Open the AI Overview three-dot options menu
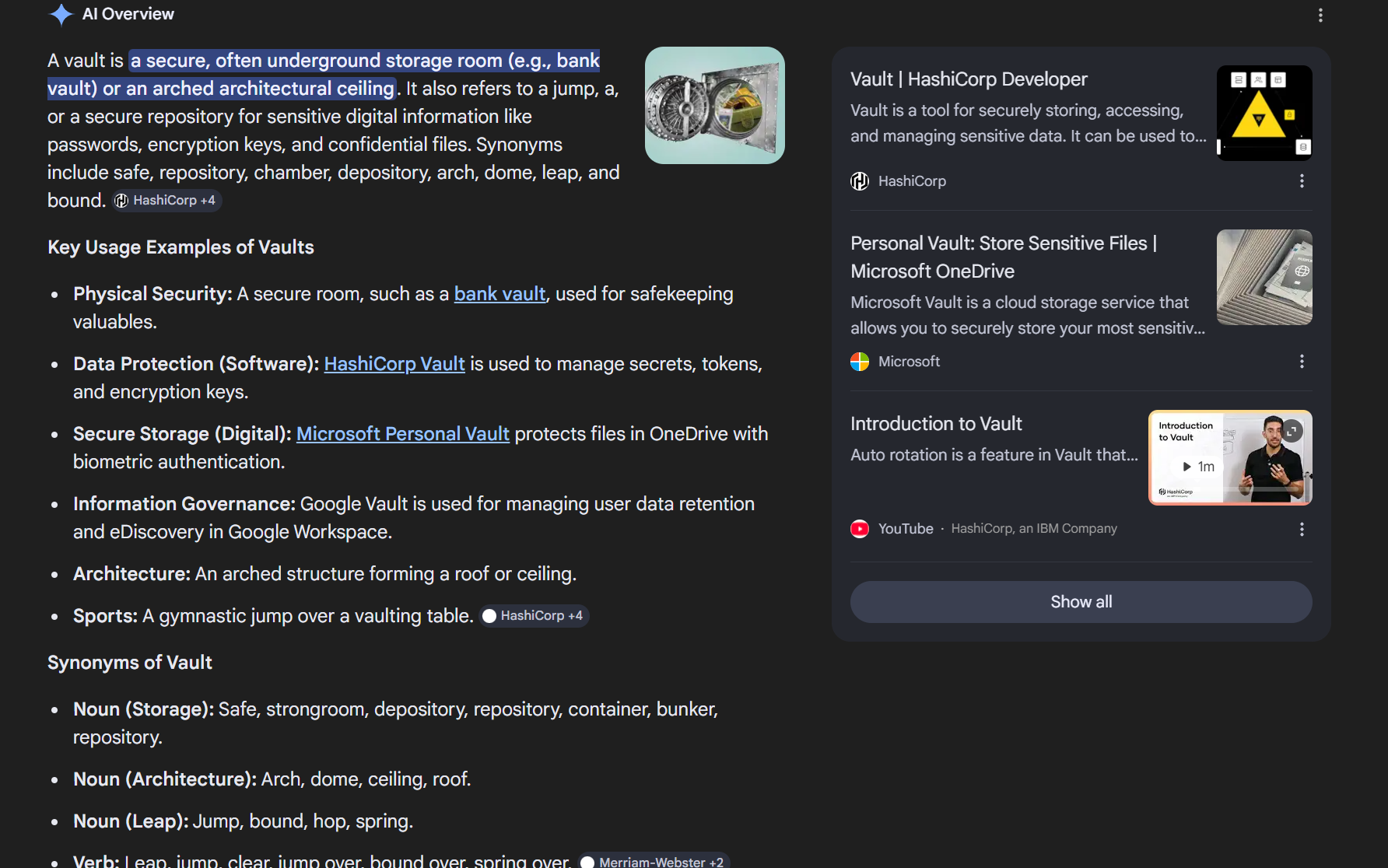Viewport: 1388px width, 868px height. pos(1320,15)
